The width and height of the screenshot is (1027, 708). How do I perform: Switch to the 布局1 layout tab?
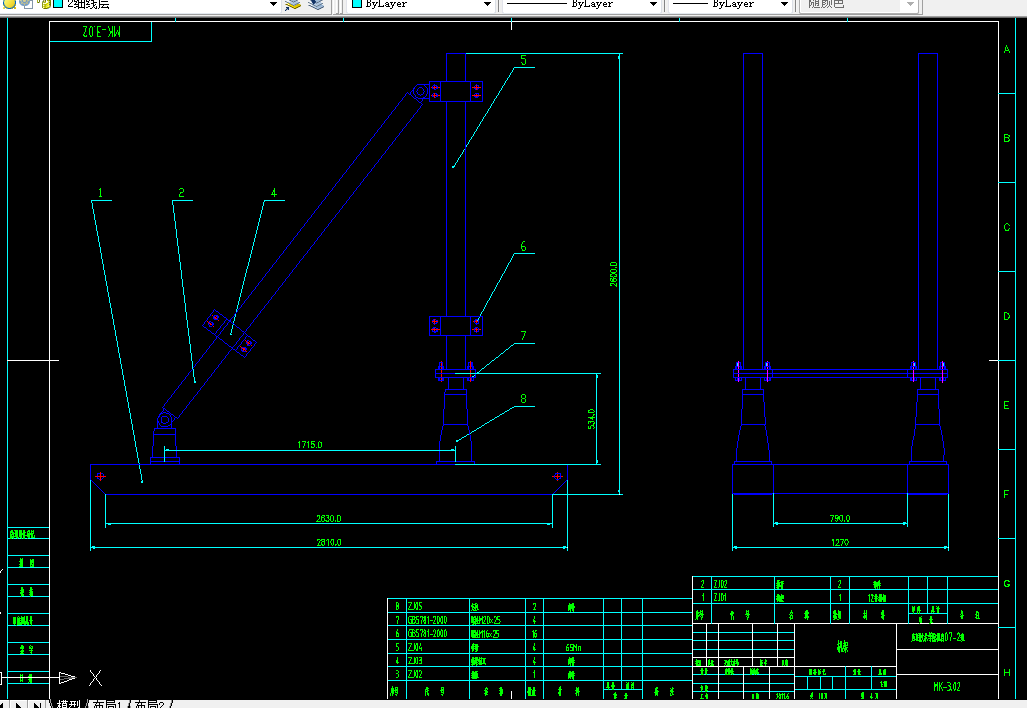coord(107,703)
